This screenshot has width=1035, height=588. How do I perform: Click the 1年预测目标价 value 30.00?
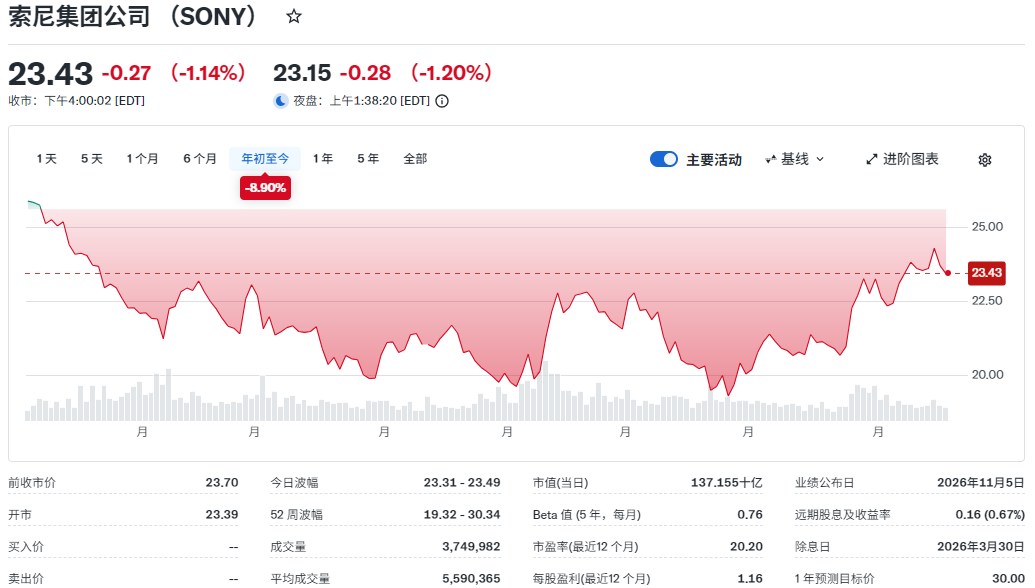(x=1009, y=578)
